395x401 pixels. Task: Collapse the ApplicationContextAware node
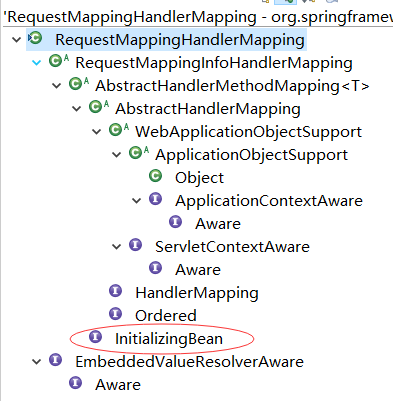137,201
